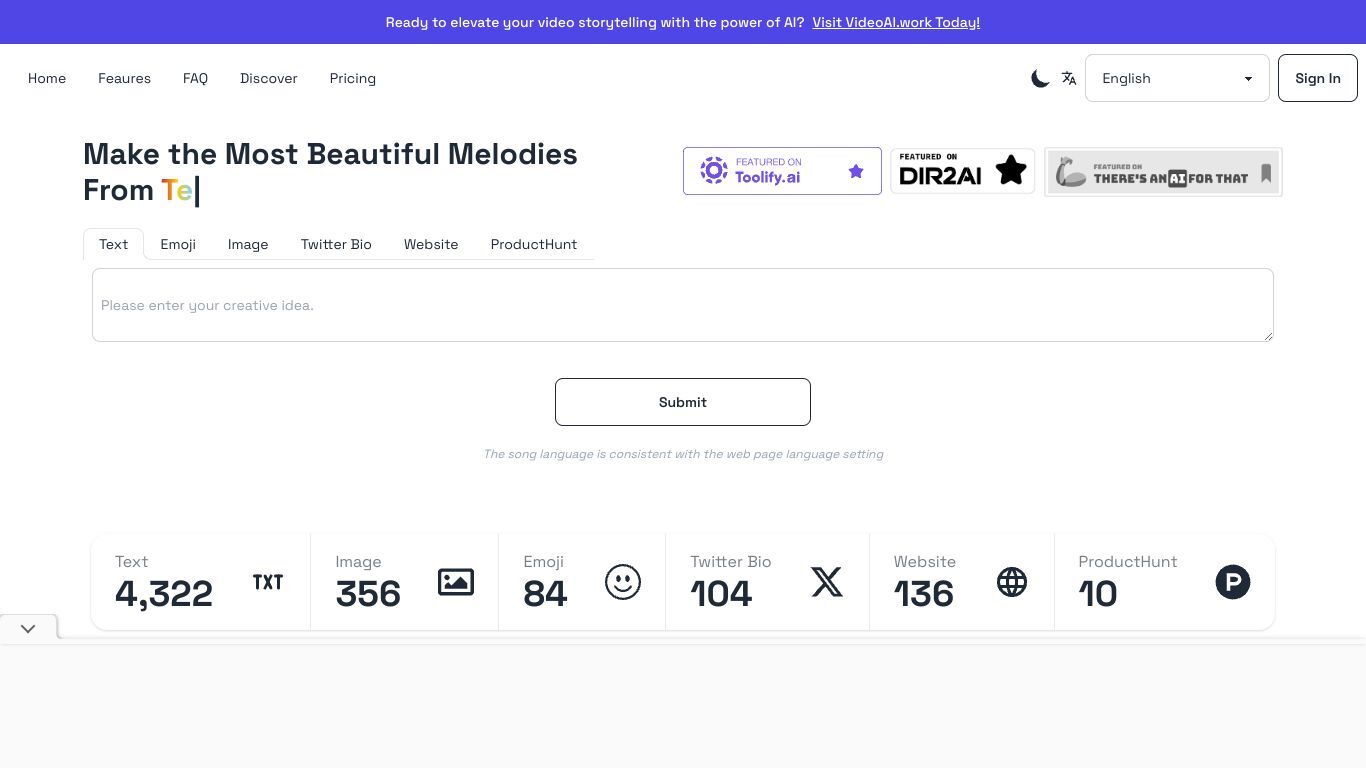Open the DIR2AI featured badge
This screenshot has width=1366, height=768.
962,171
